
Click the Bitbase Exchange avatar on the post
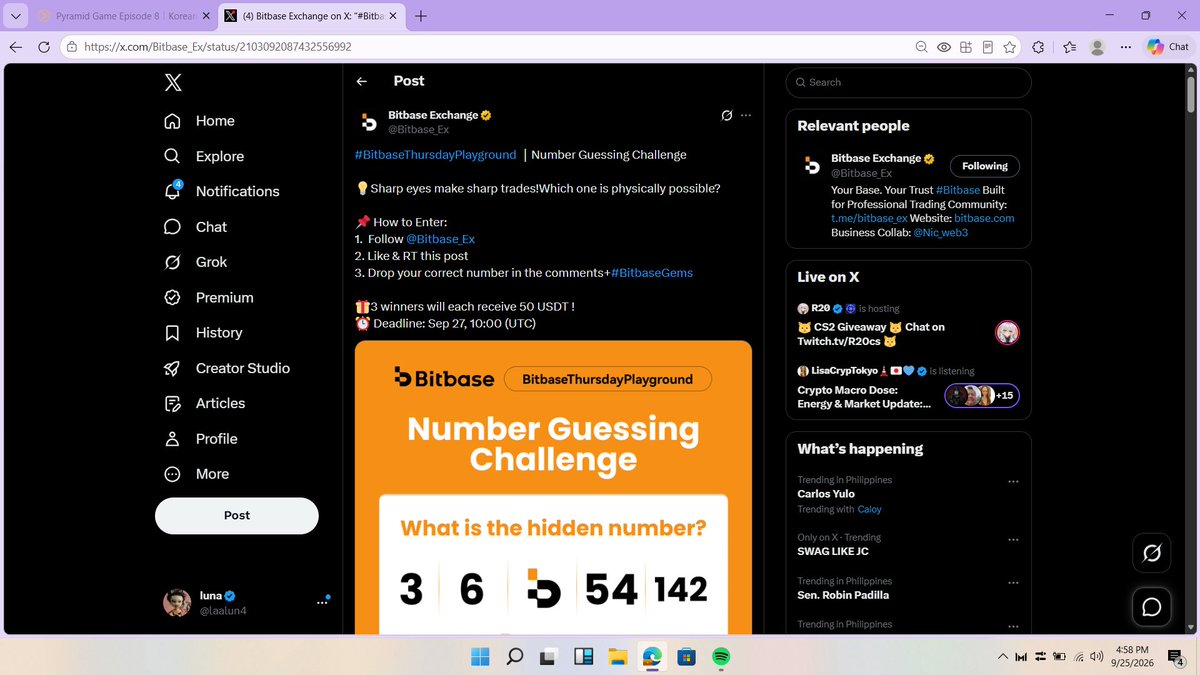point(369,122)
